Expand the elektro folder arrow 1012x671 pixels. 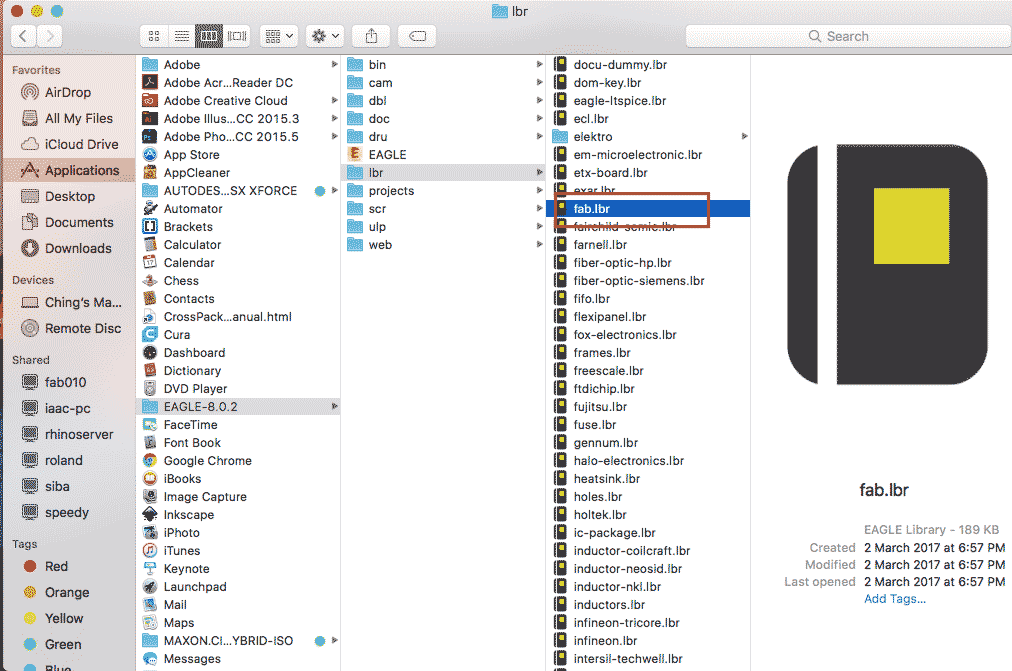pos(744,136)
